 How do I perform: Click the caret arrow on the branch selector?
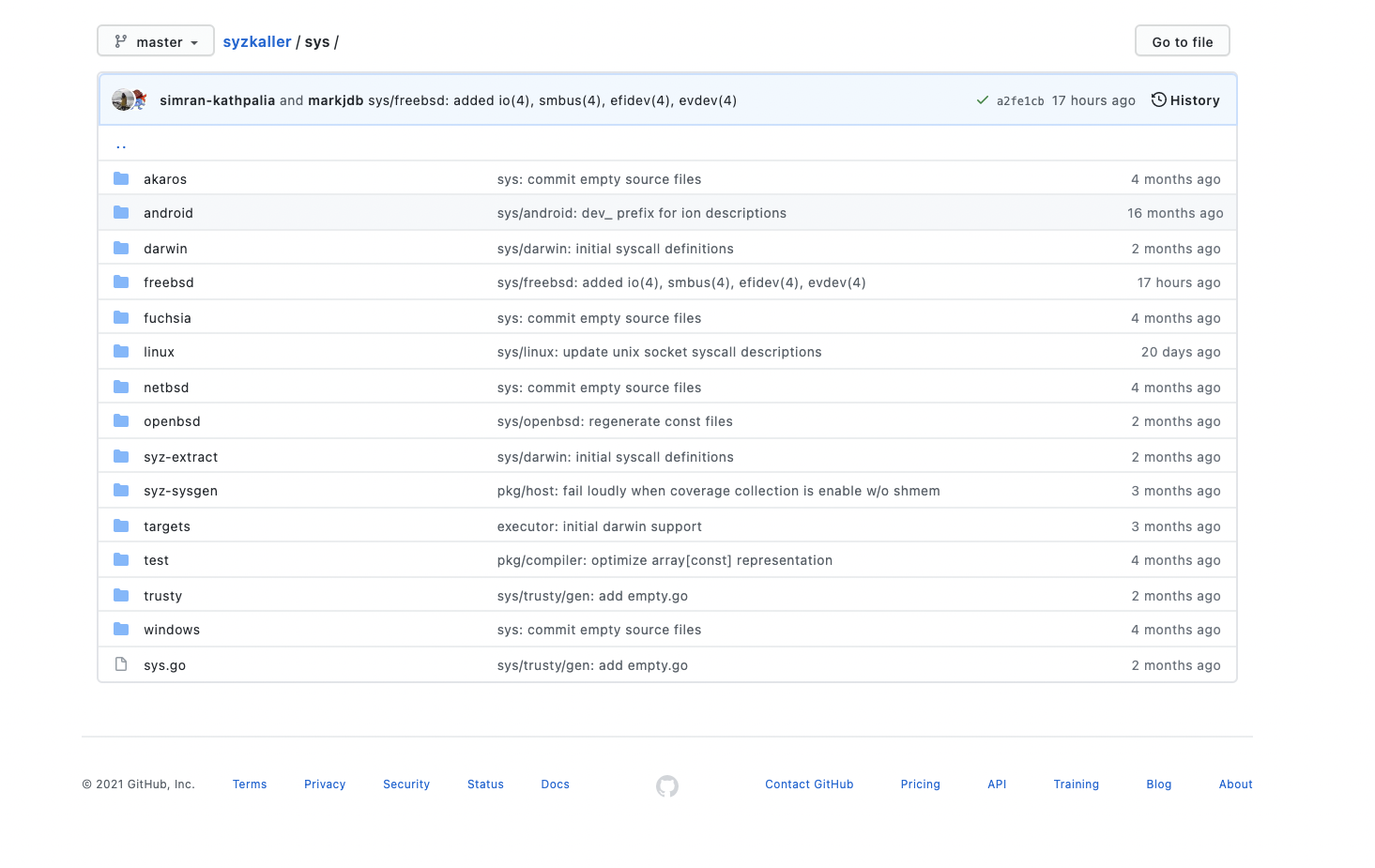pyautogui.click(x=193, y=41)
